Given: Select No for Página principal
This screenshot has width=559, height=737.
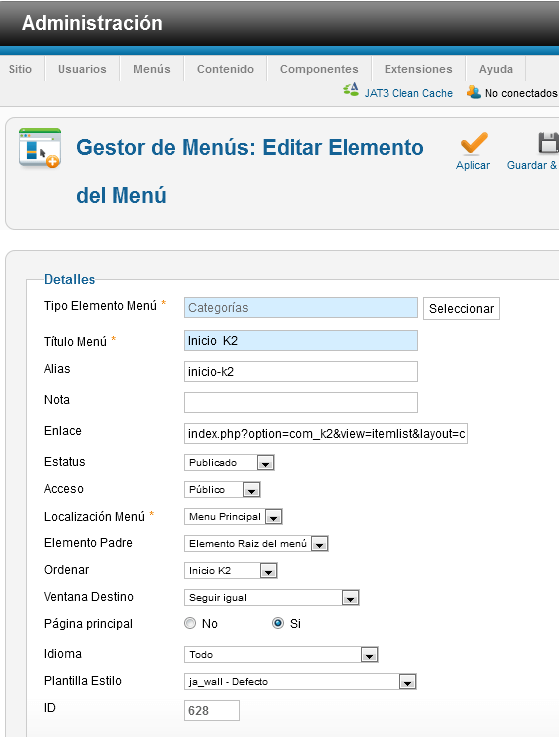Looking at the screenshot, I should click(190, 623).
